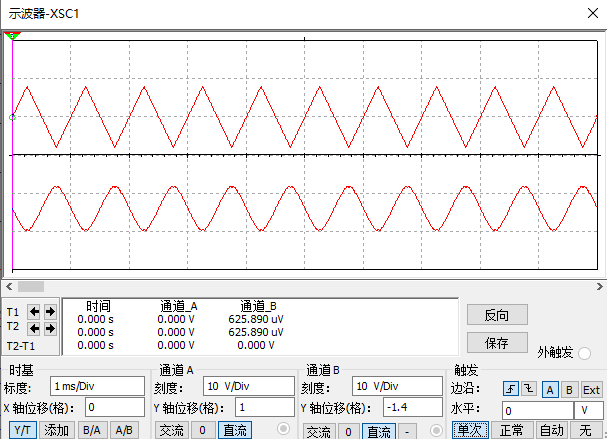607x439 pixels.
Task: Move T1 cursor left arrow
Action: tap(35, 311)
